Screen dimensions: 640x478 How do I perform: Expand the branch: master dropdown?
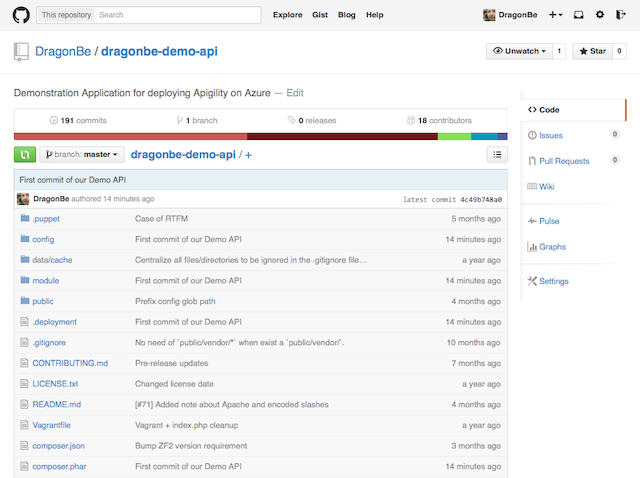click(82, 155)
